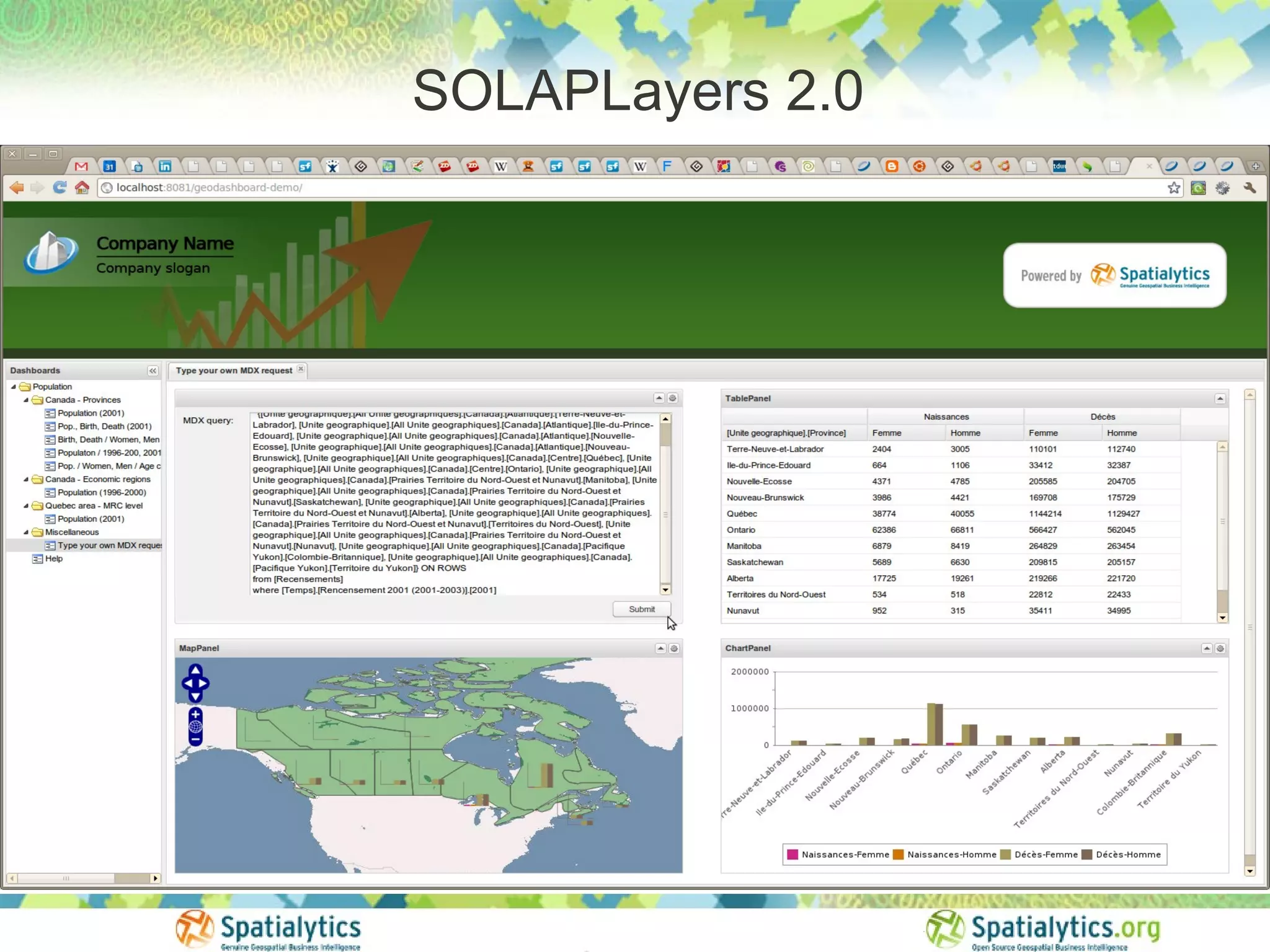Select the Ontario table row
Viewport: 1270px width, 952px height.
pyautogui.click(x=951, y=530)
